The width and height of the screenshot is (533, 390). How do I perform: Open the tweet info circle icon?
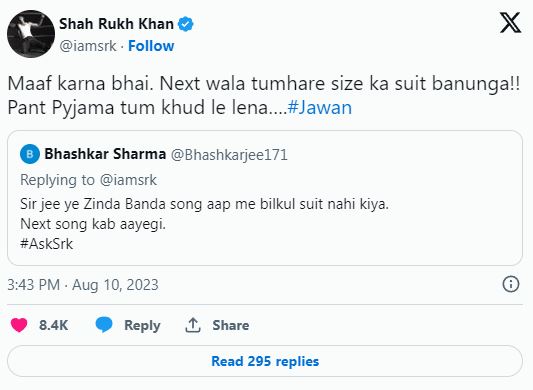click(x=511, y=284)
